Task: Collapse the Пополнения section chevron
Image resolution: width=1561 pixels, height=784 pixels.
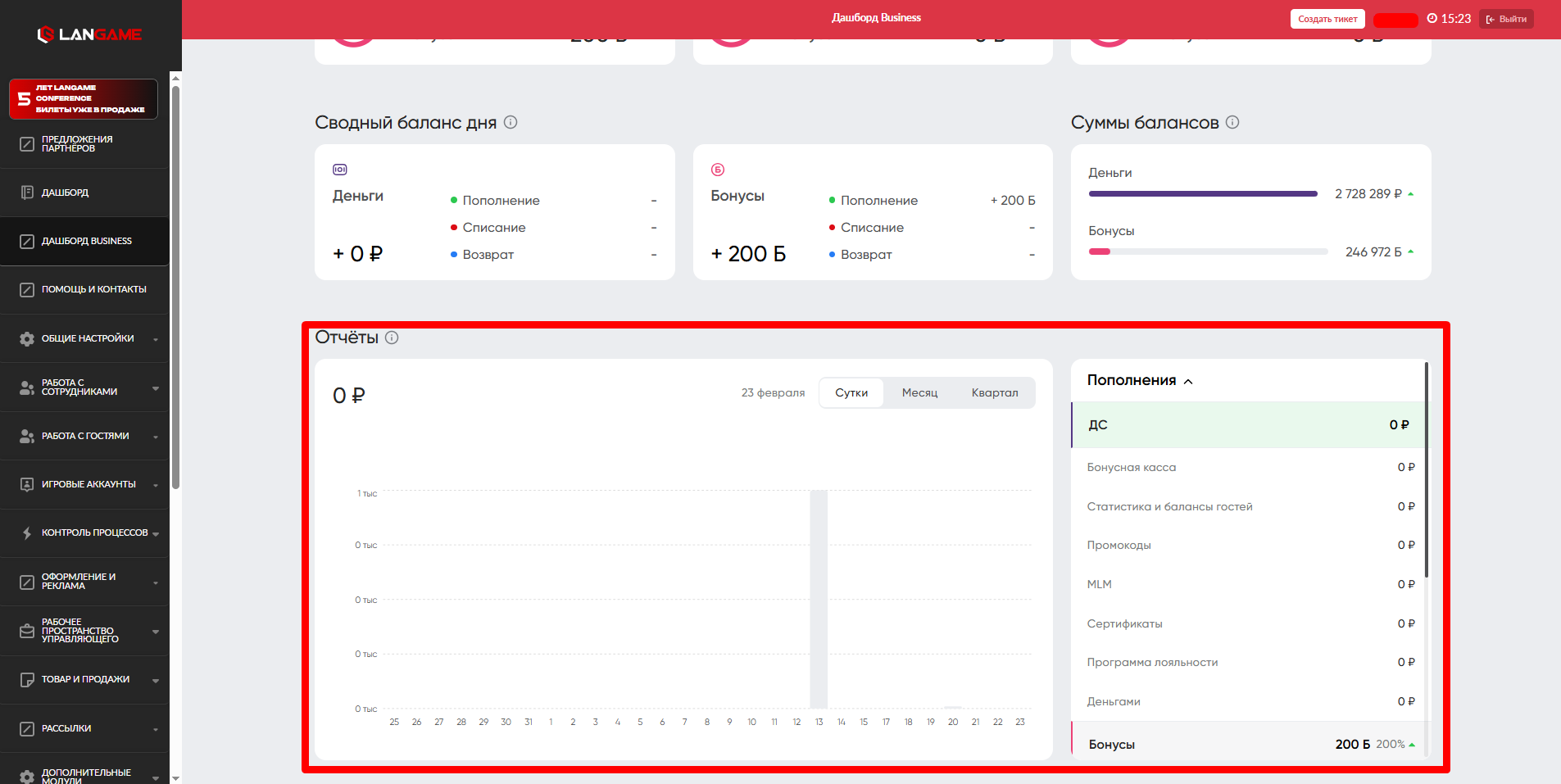Action: [x=1188, y=381]
